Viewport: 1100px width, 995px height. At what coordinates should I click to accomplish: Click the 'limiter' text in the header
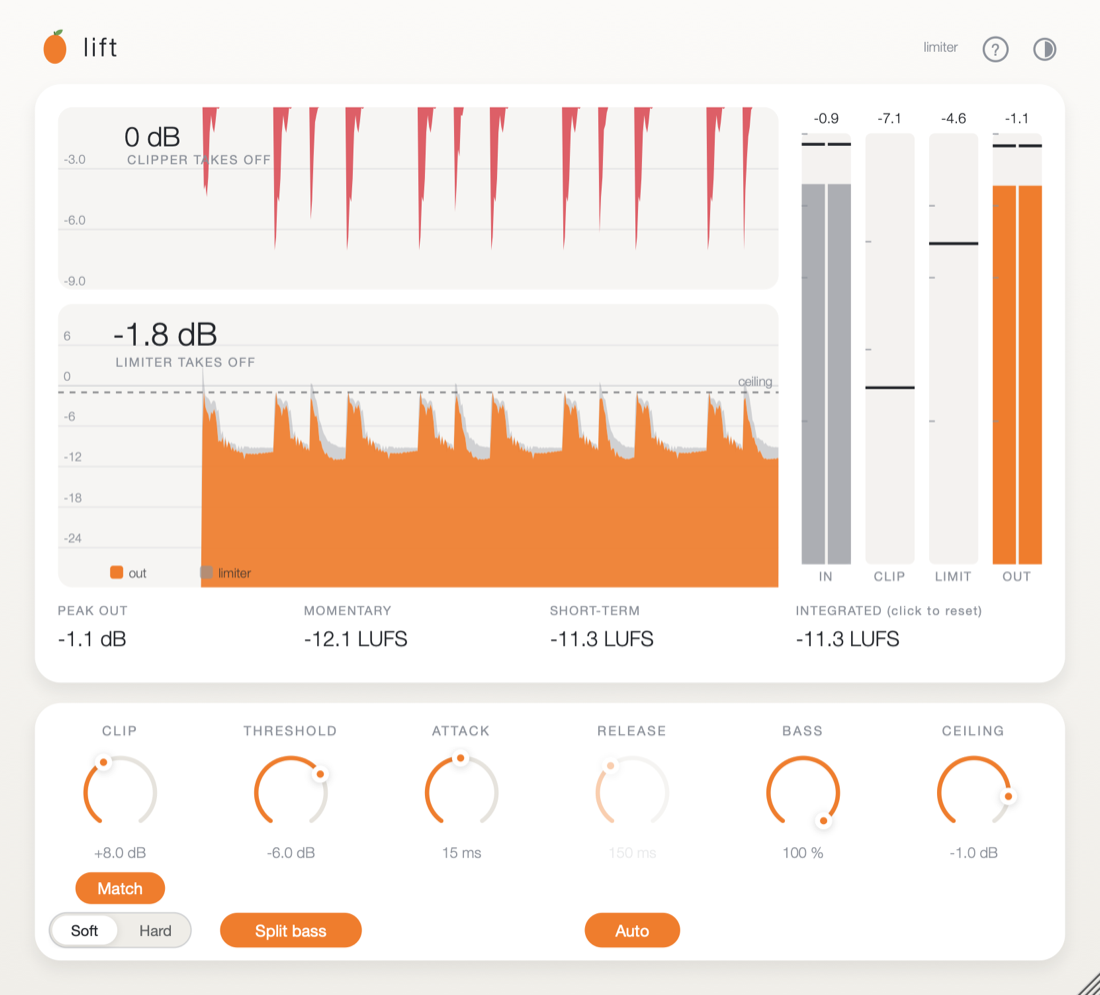(940, 47)
